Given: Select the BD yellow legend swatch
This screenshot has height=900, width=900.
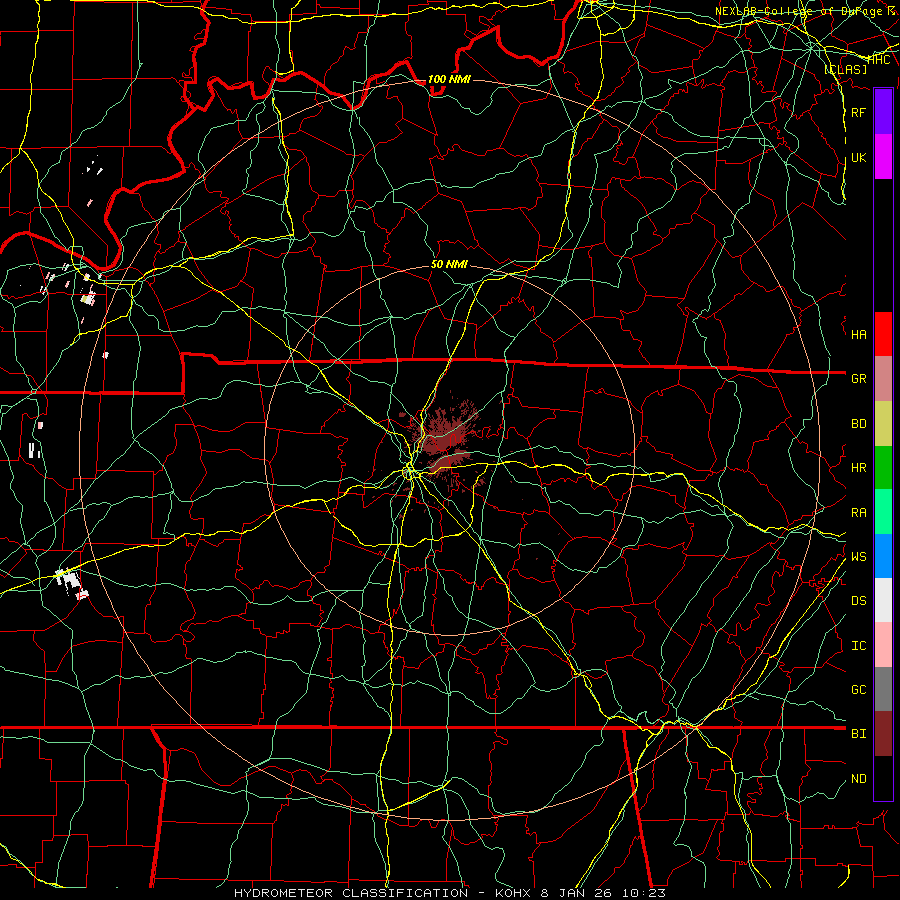Looking at the screenshot, I should [883, 423].
